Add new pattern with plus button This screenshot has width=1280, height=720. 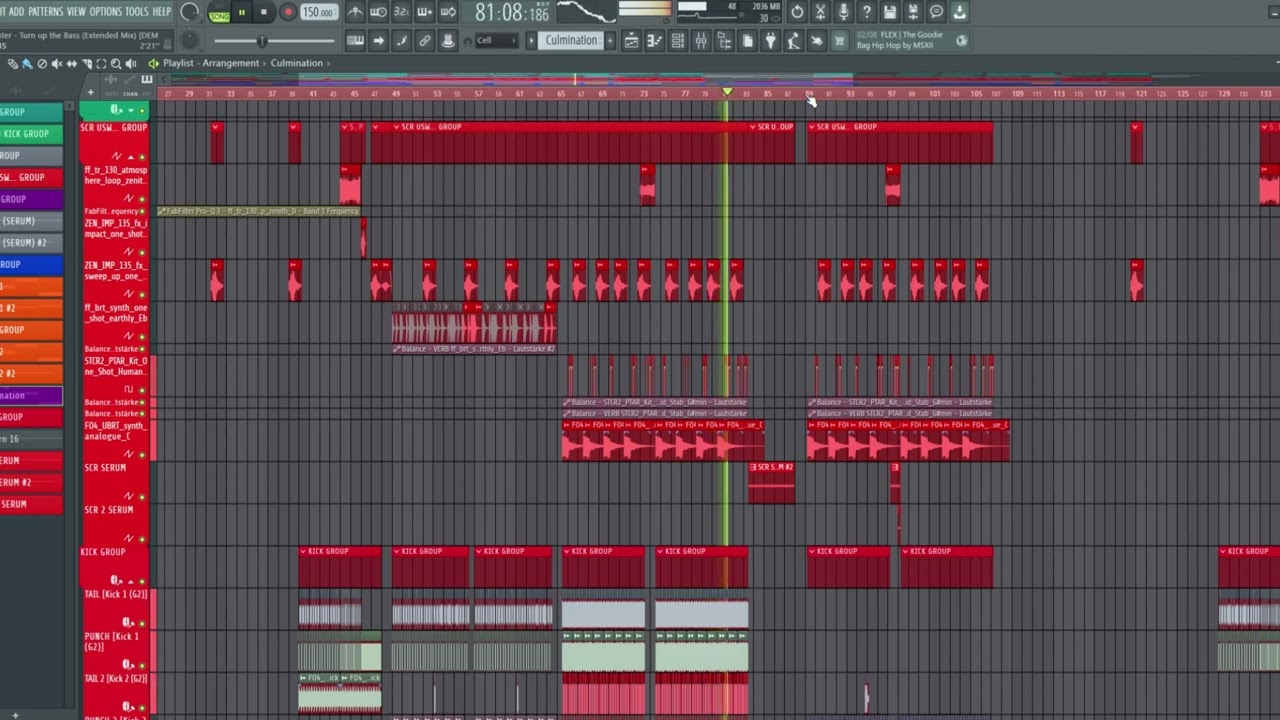pos(610,40)
